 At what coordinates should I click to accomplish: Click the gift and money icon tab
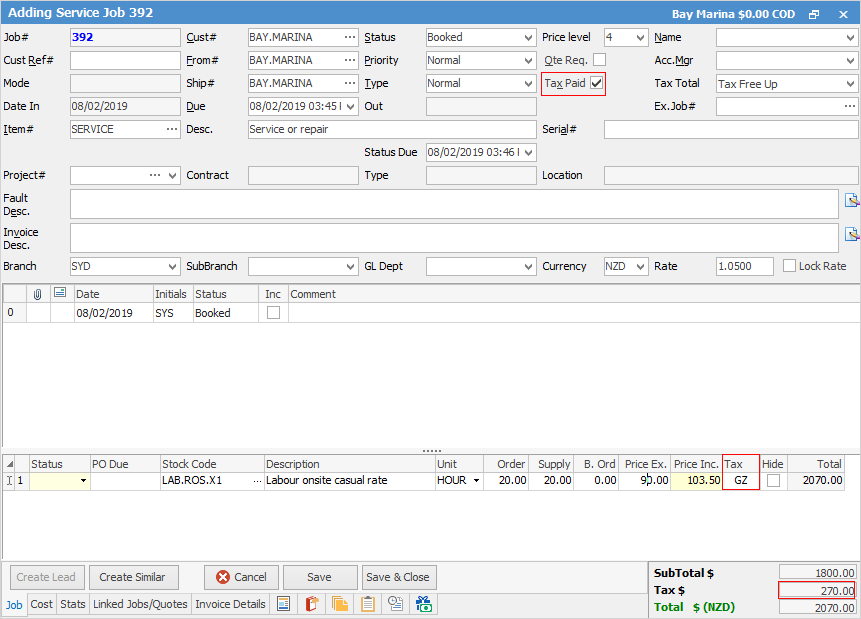pyautogui.click(x=424, y=604)
